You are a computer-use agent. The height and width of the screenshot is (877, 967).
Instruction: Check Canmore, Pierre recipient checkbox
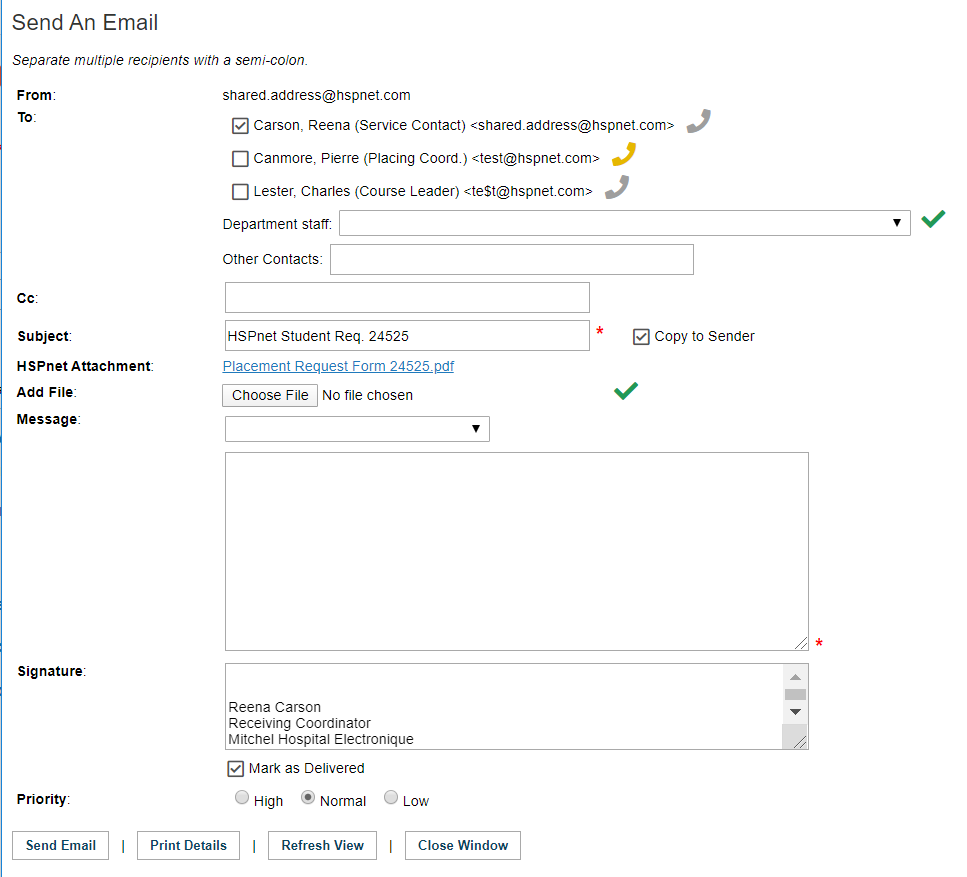[241, 159]
